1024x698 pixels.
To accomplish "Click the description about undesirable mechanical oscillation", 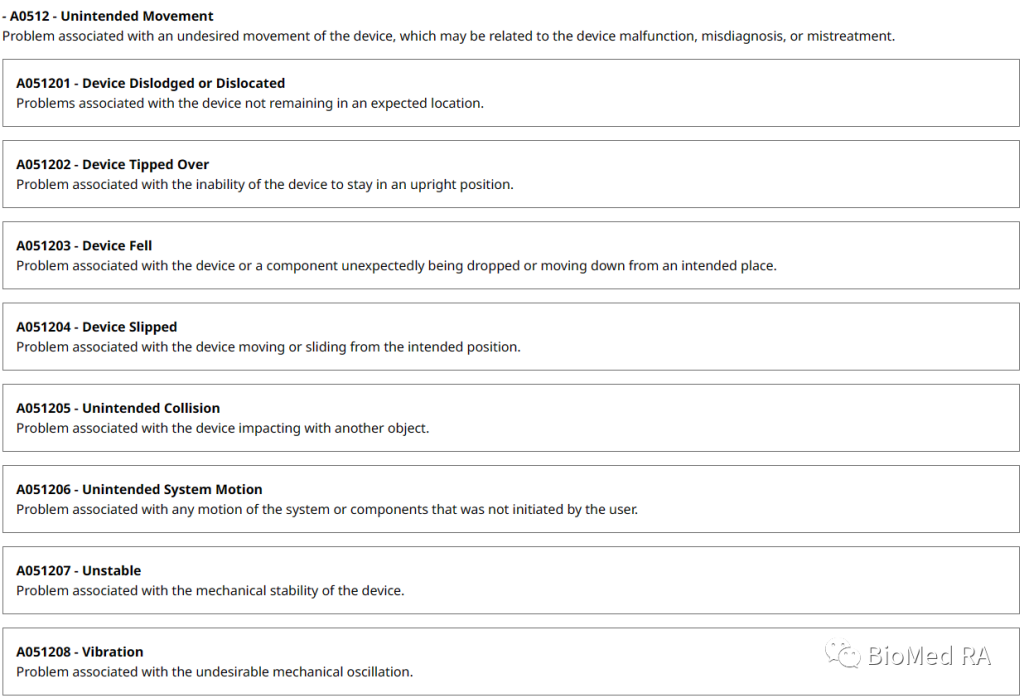I will 214,671.
